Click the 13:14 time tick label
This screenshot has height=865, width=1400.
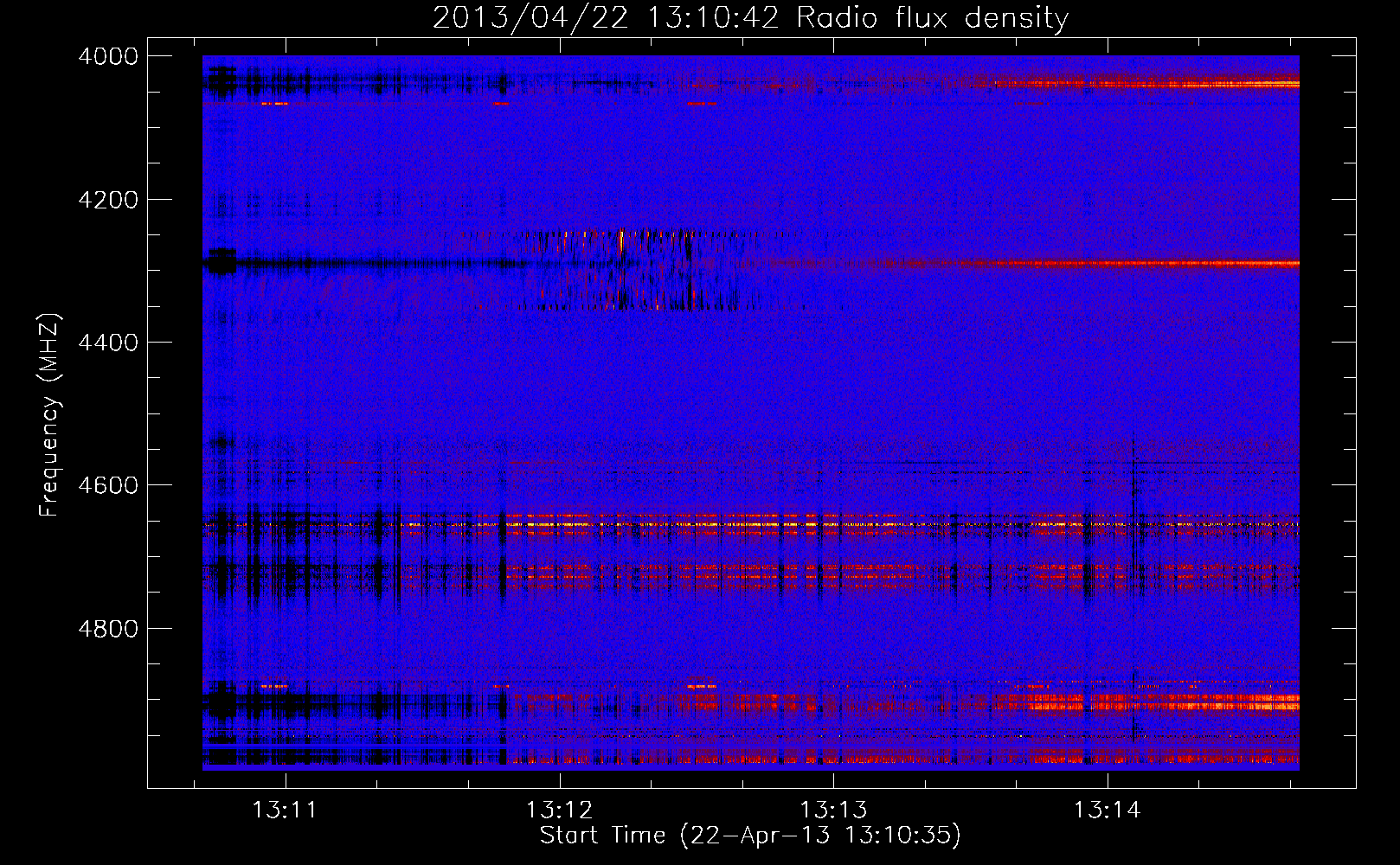pos(1108,811)
